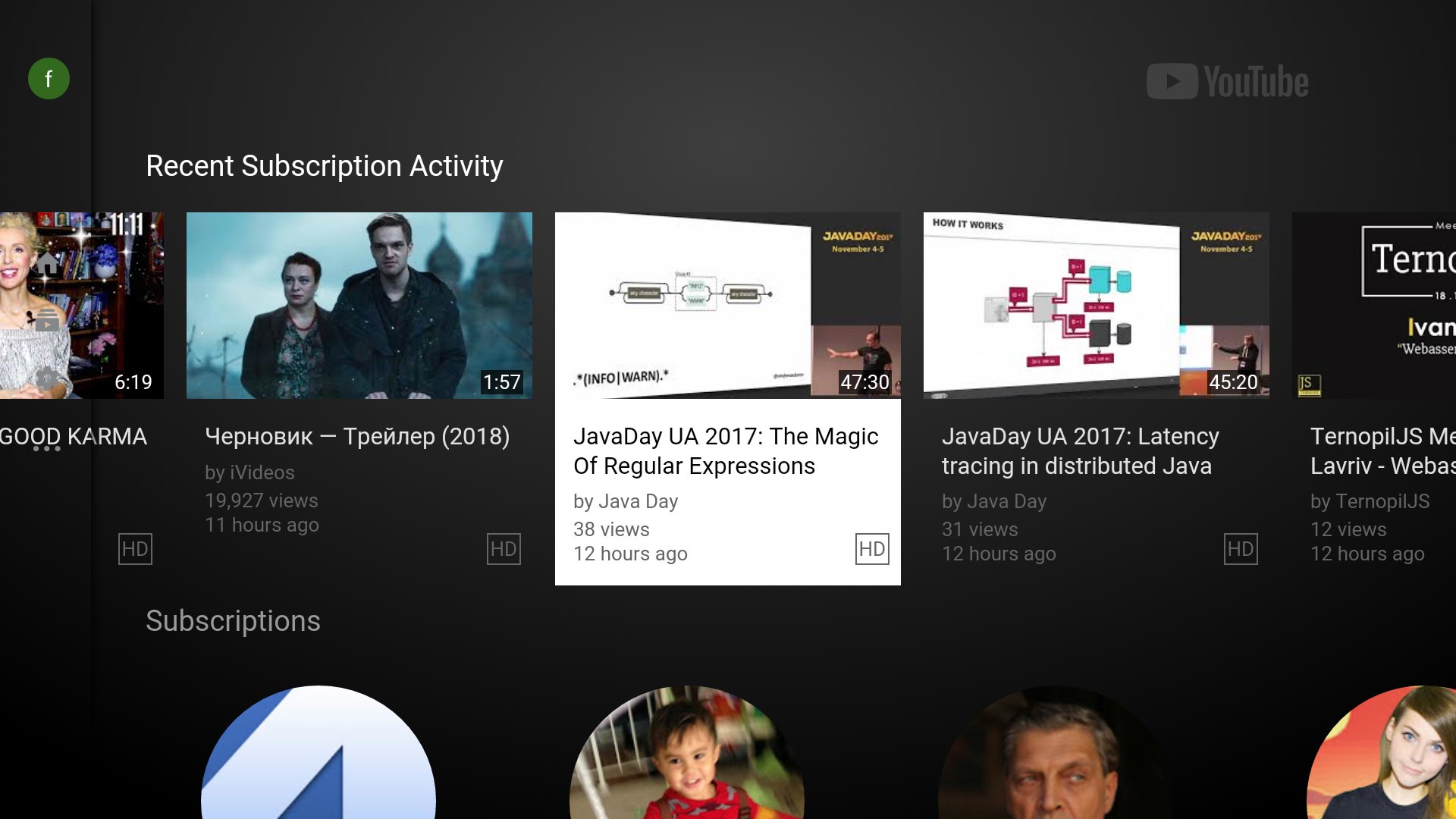The width and height of the screenshot is (1456, 819).
Task: Open the "GOOD KARMA" video title
Action: coord(74,437)
